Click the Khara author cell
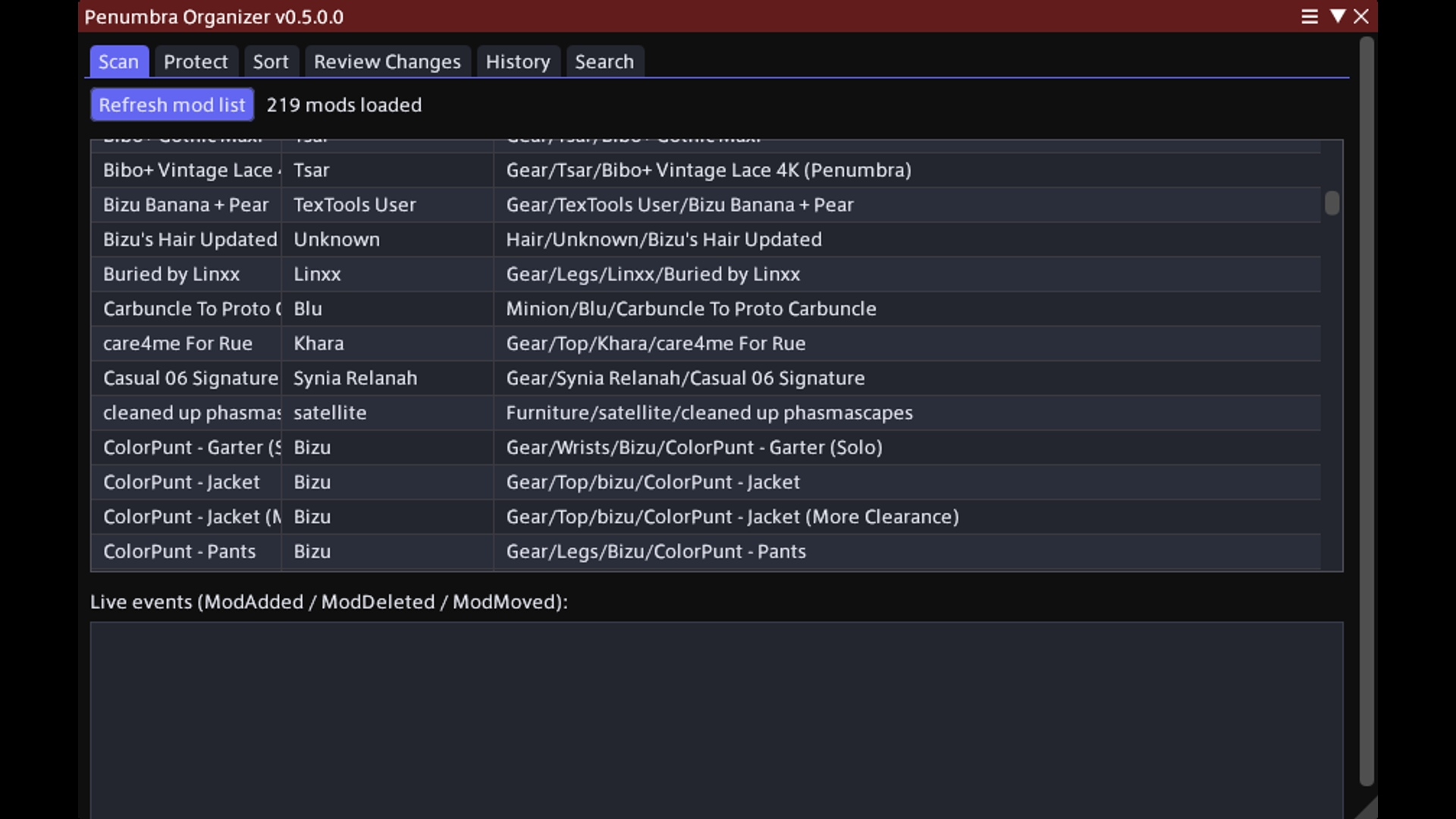 pyautogui.click(x=318, y=344)
